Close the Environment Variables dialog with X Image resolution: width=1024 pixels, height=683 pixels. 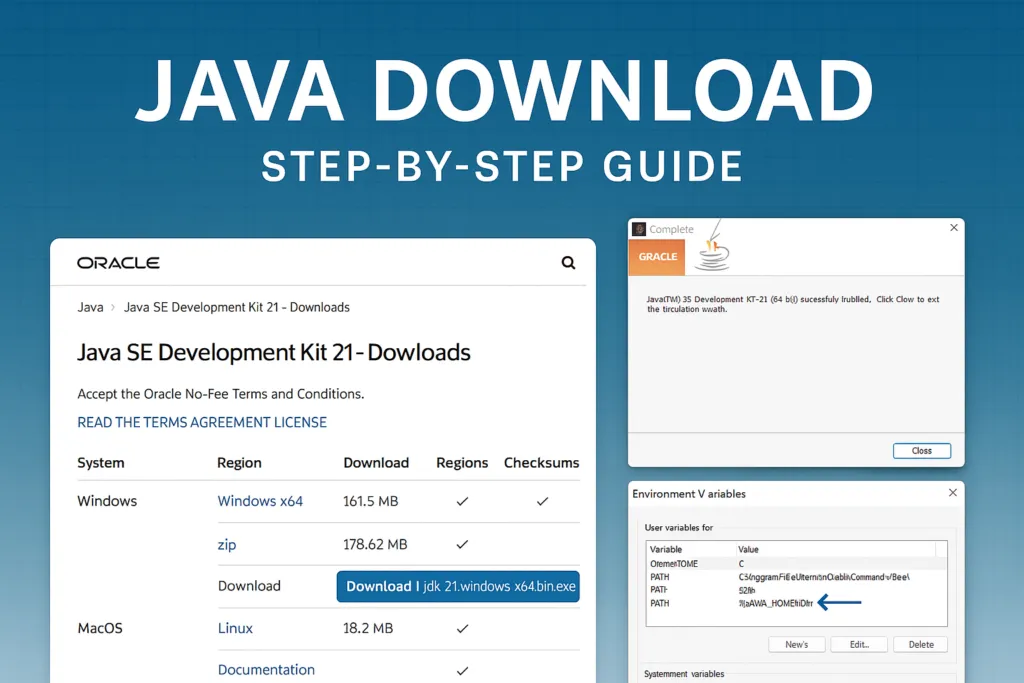pos(953,492)
